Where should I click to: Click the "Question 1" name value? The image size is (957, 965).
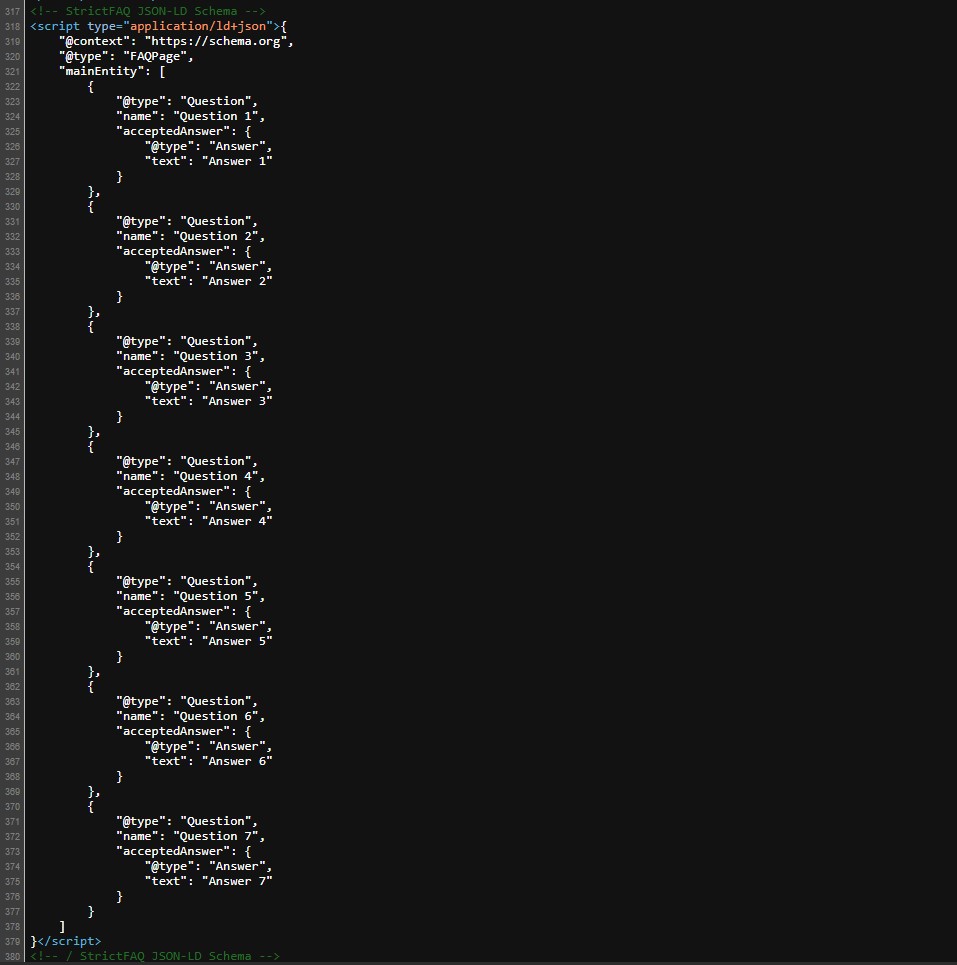pyautogui.click(x=215, y=116)
